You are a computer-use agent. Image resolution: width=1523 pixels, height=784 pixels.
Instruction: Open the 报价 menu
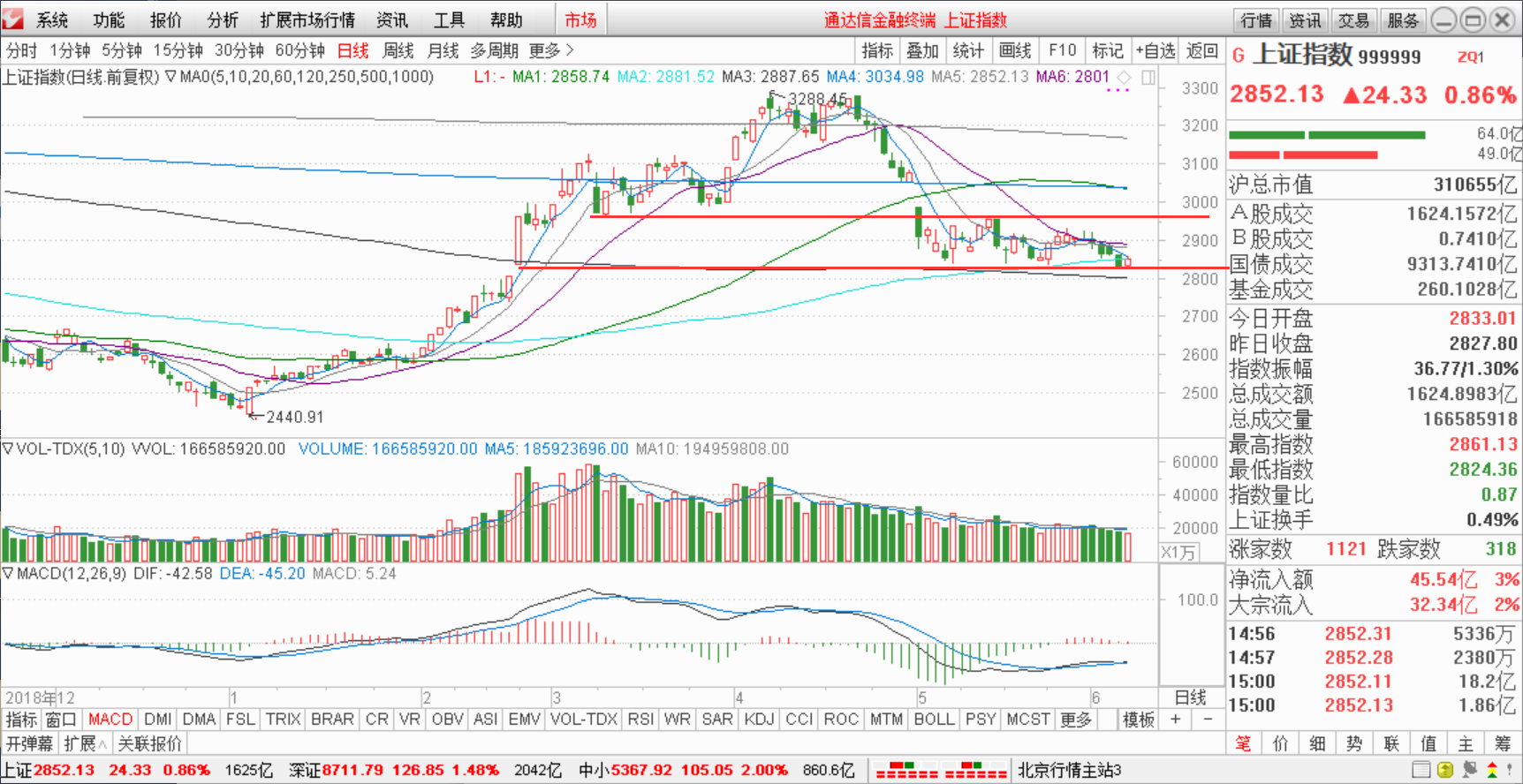(165, 19)
